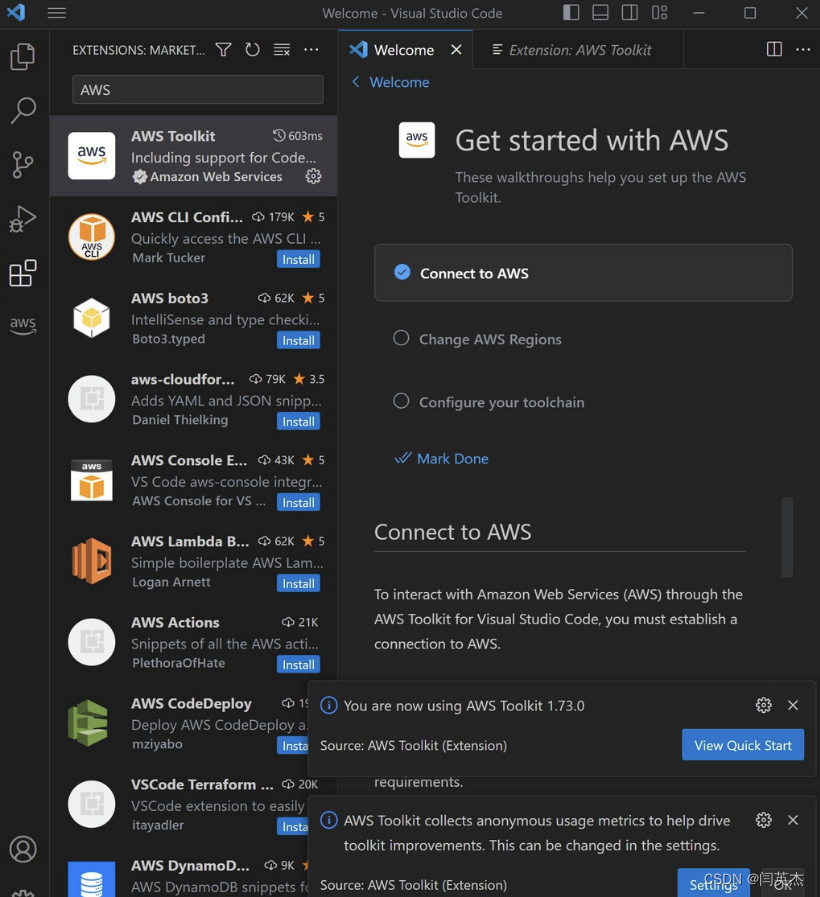Viewport: 820px width, 897px height.
Task: Open the Explorer view in activity bar
Action: click(x=23, y=57)
